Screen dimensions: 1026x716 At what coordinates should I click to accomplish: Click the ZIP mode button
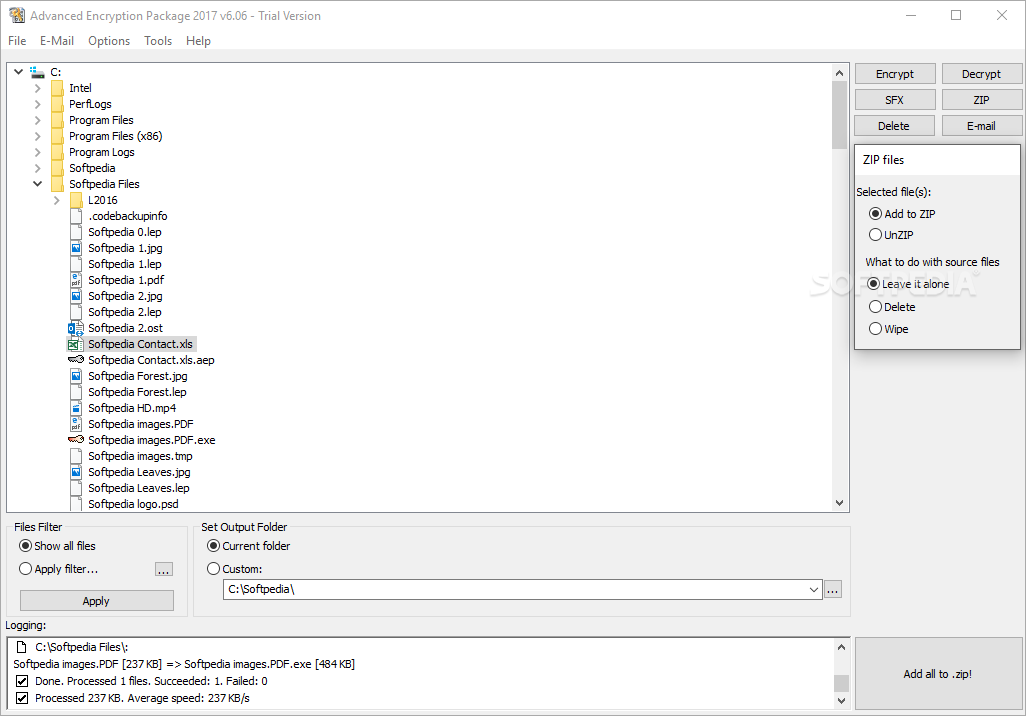[x=982, y=100]
